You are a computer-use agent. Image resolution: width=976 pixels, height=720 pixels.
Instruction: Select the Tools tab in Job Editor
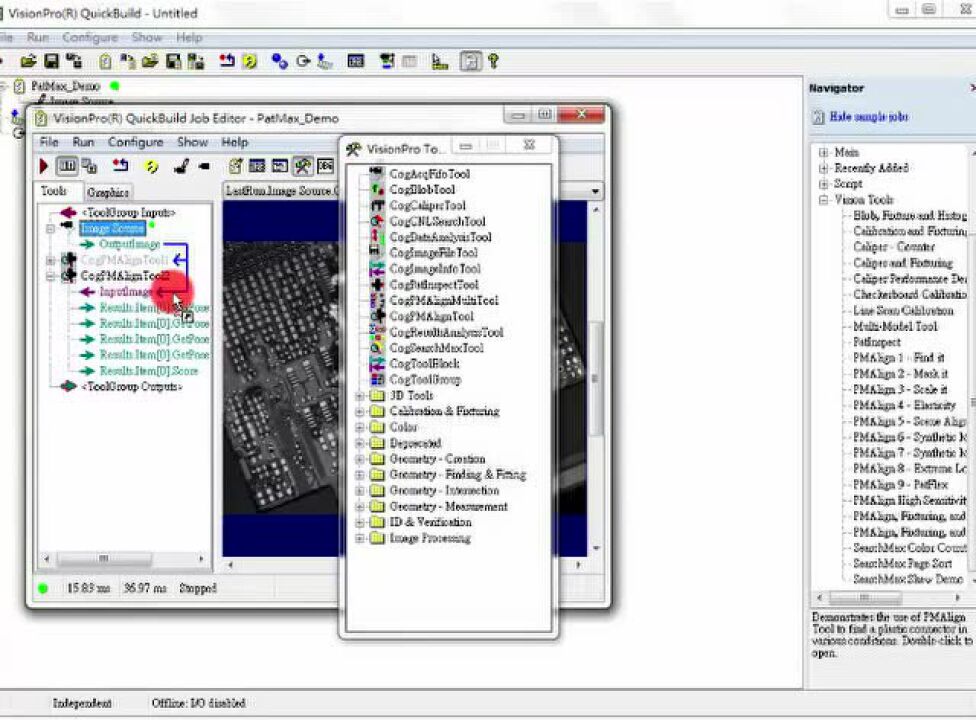point(54,191)
